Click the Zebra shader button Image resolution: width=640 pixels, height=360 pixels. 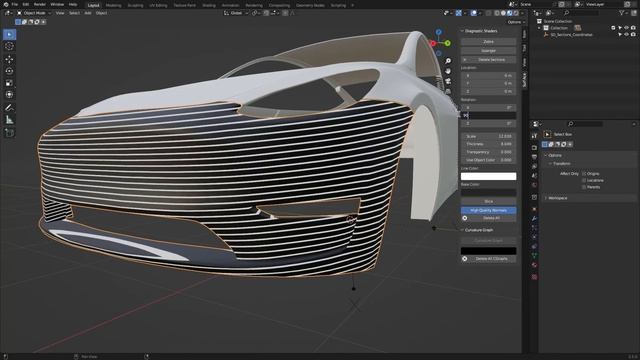[489, 42]
